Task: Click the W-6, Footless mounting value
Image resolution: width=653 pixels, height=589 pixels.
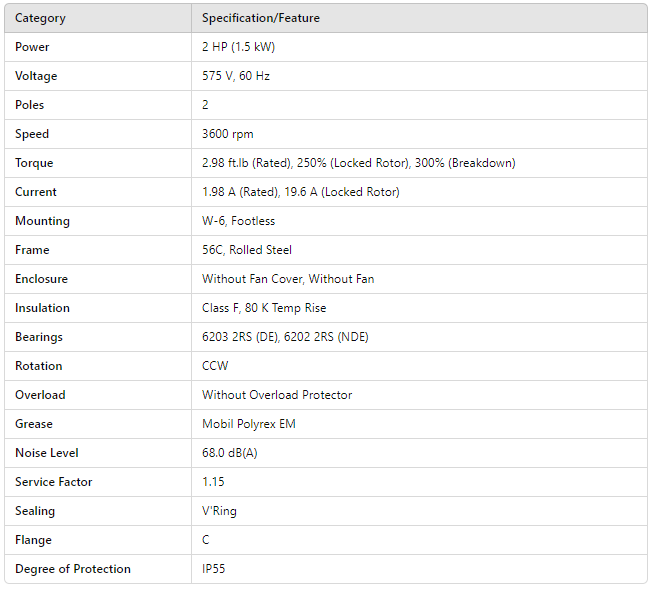Action: [x=238, y=221]
